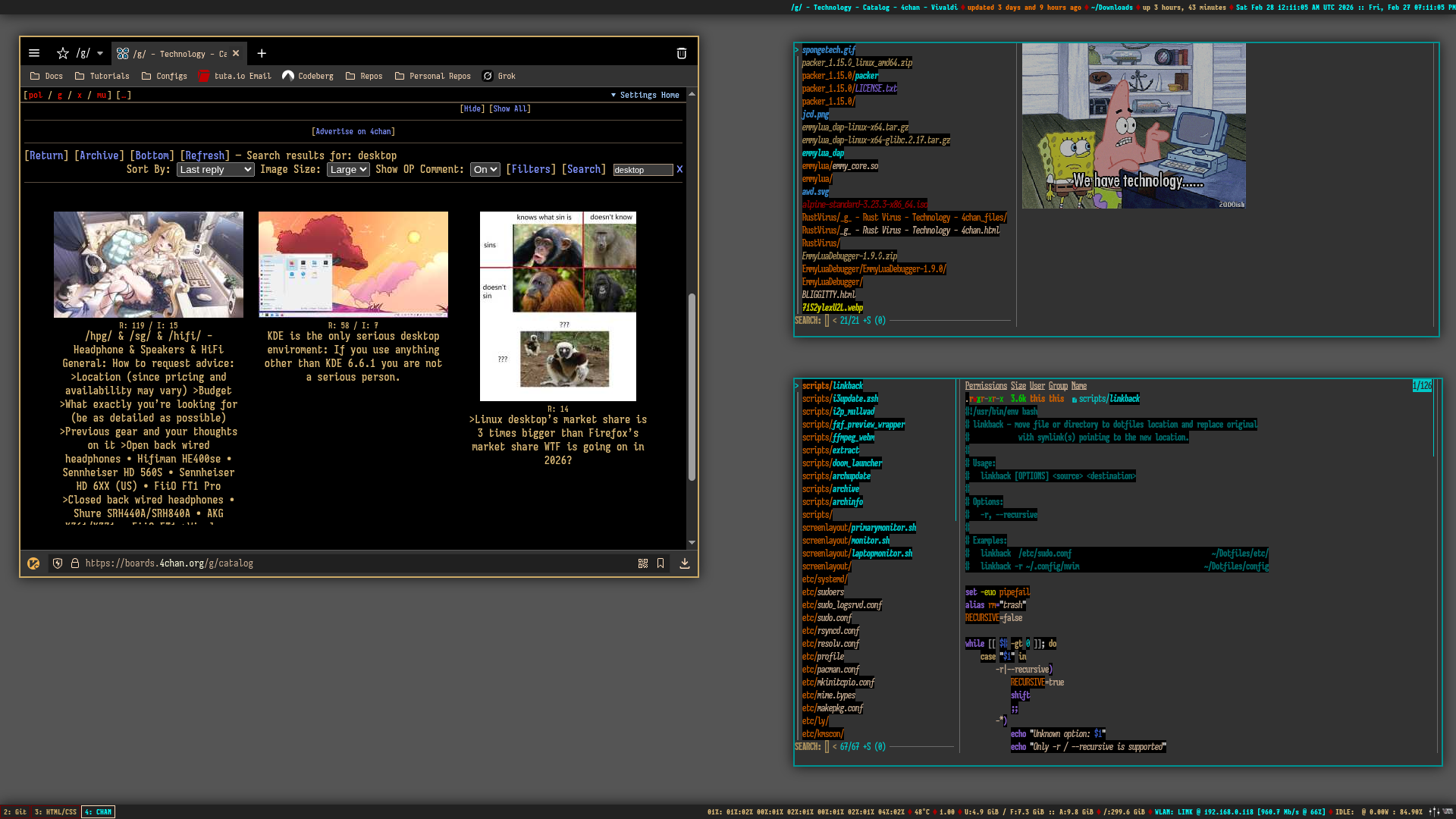Bookmark the page using the bookmark icon
The image size is (1456, 819).
tap(661, 563)
